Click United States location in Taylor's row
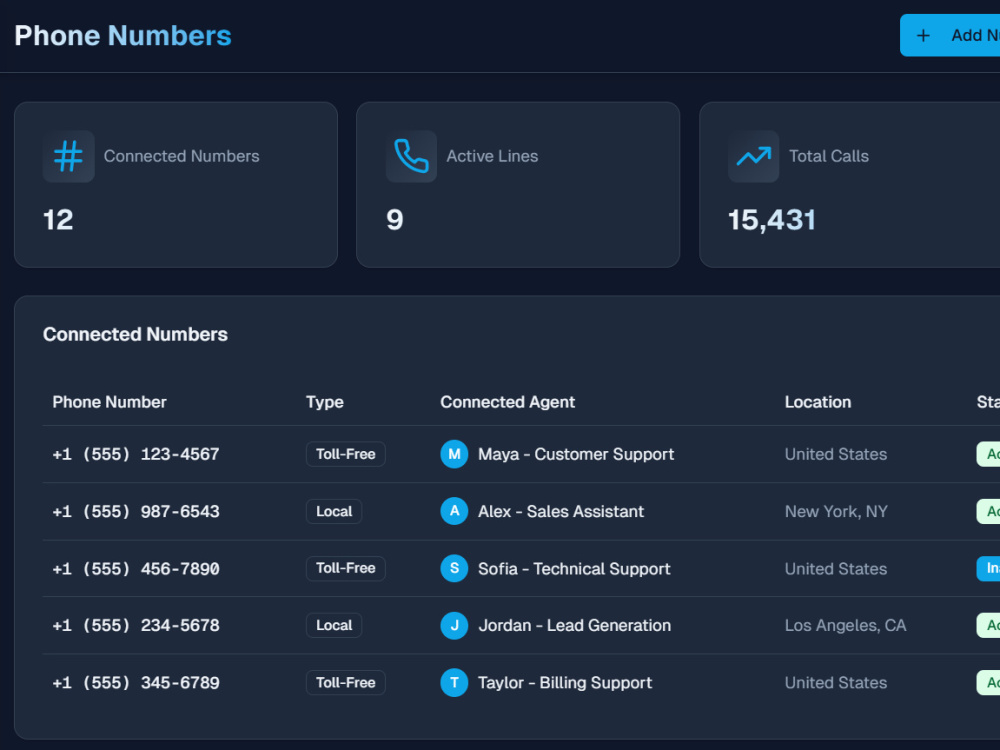The image size is (1000, 750). (836, 683)
